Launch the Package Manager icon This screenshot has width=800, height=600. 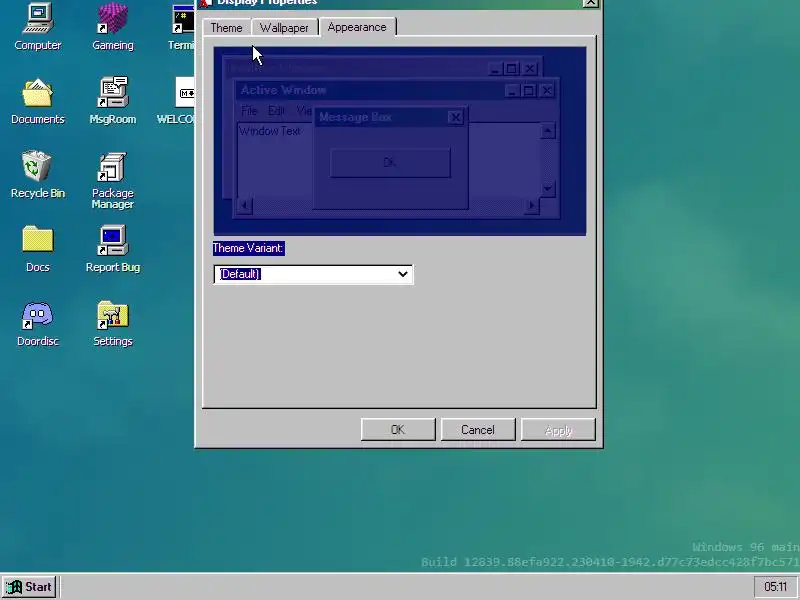point(113,181)
